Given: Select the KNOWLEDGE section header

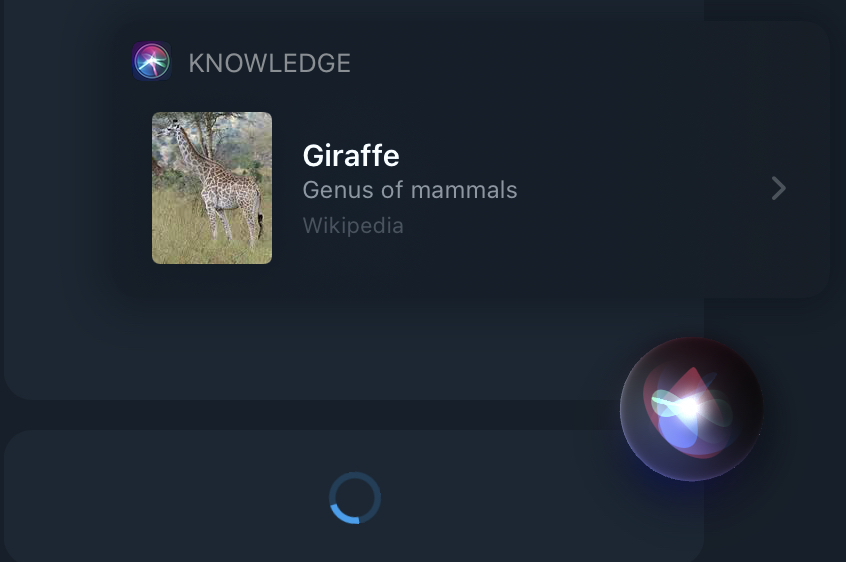Looking at the screenshot, I should coord(269,63).
